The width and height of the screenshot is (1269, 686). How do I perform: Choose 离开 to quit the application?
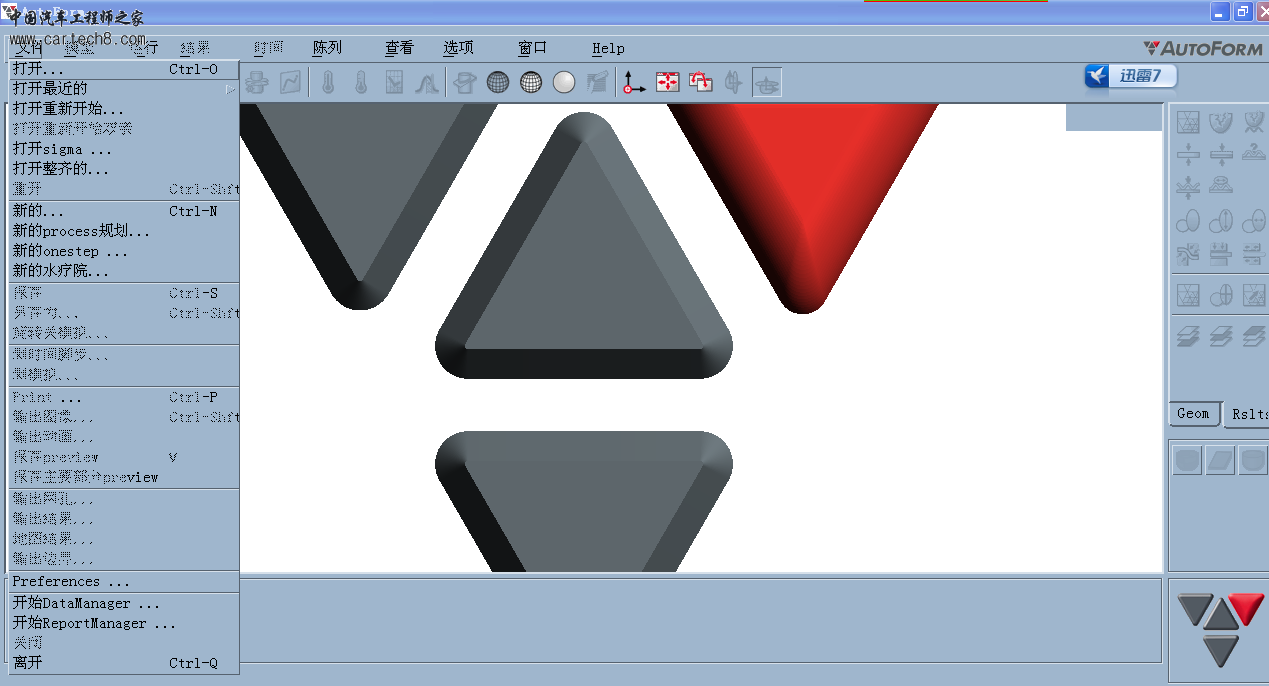(x=124, y=663)
